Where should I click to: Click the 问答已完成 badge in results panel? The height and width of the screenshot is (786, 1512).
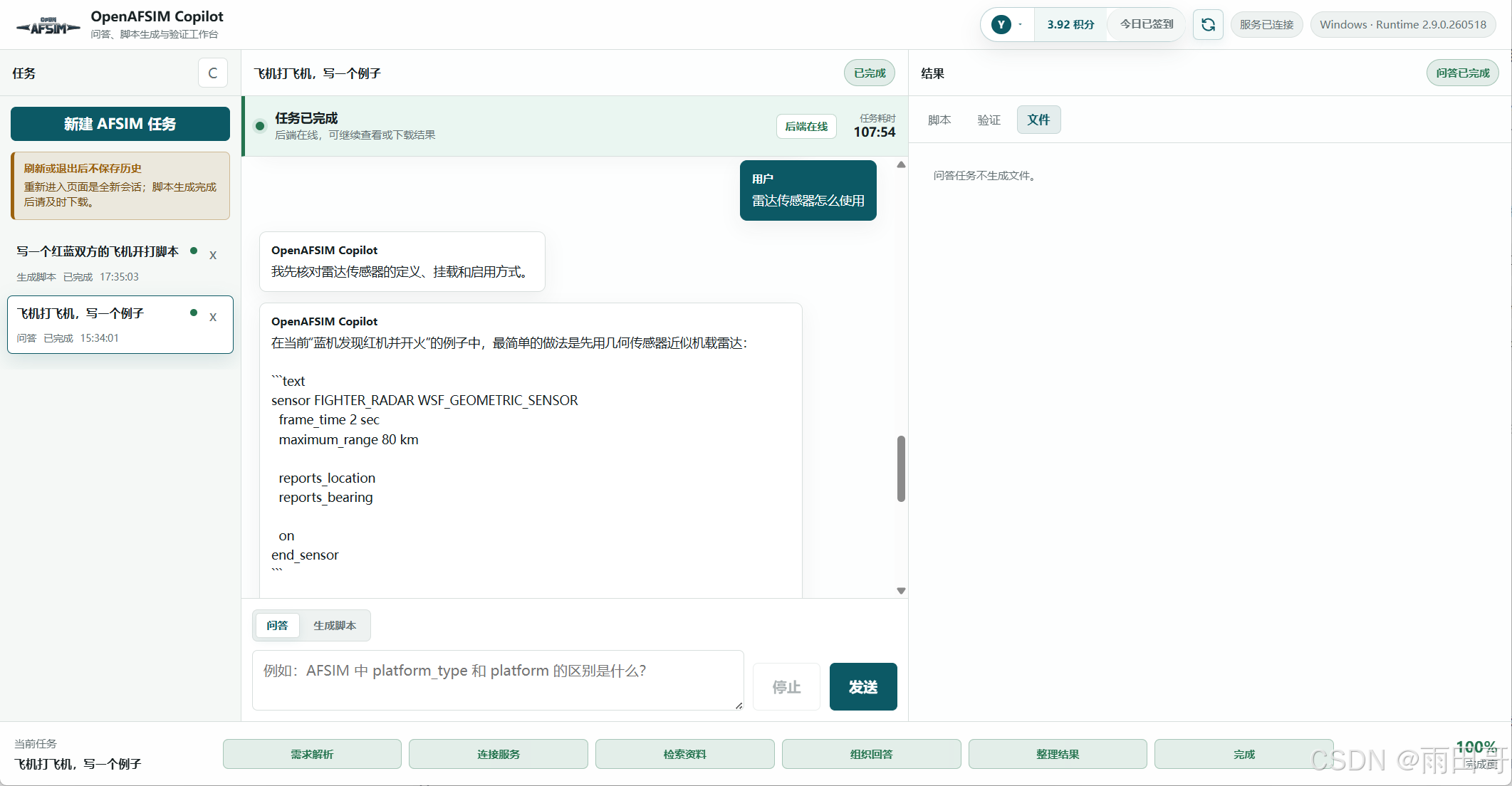1463,73
